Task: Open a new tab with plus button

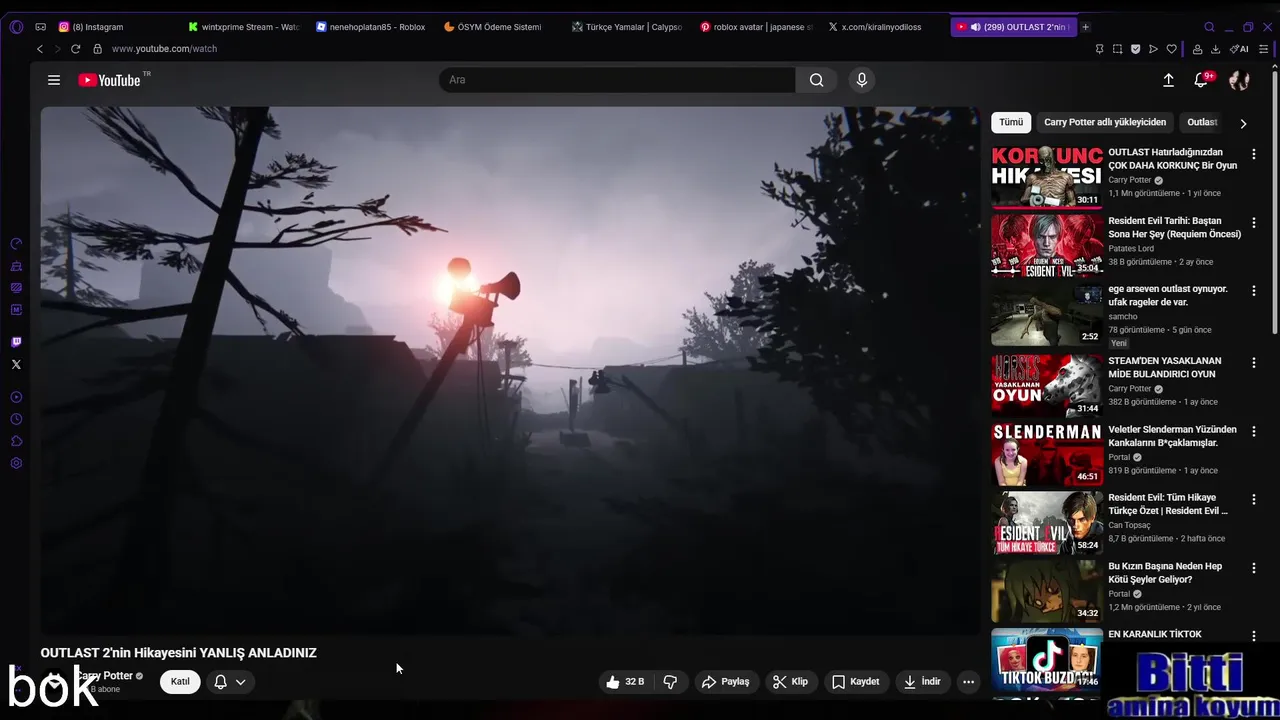Action: click(1086, 27)
